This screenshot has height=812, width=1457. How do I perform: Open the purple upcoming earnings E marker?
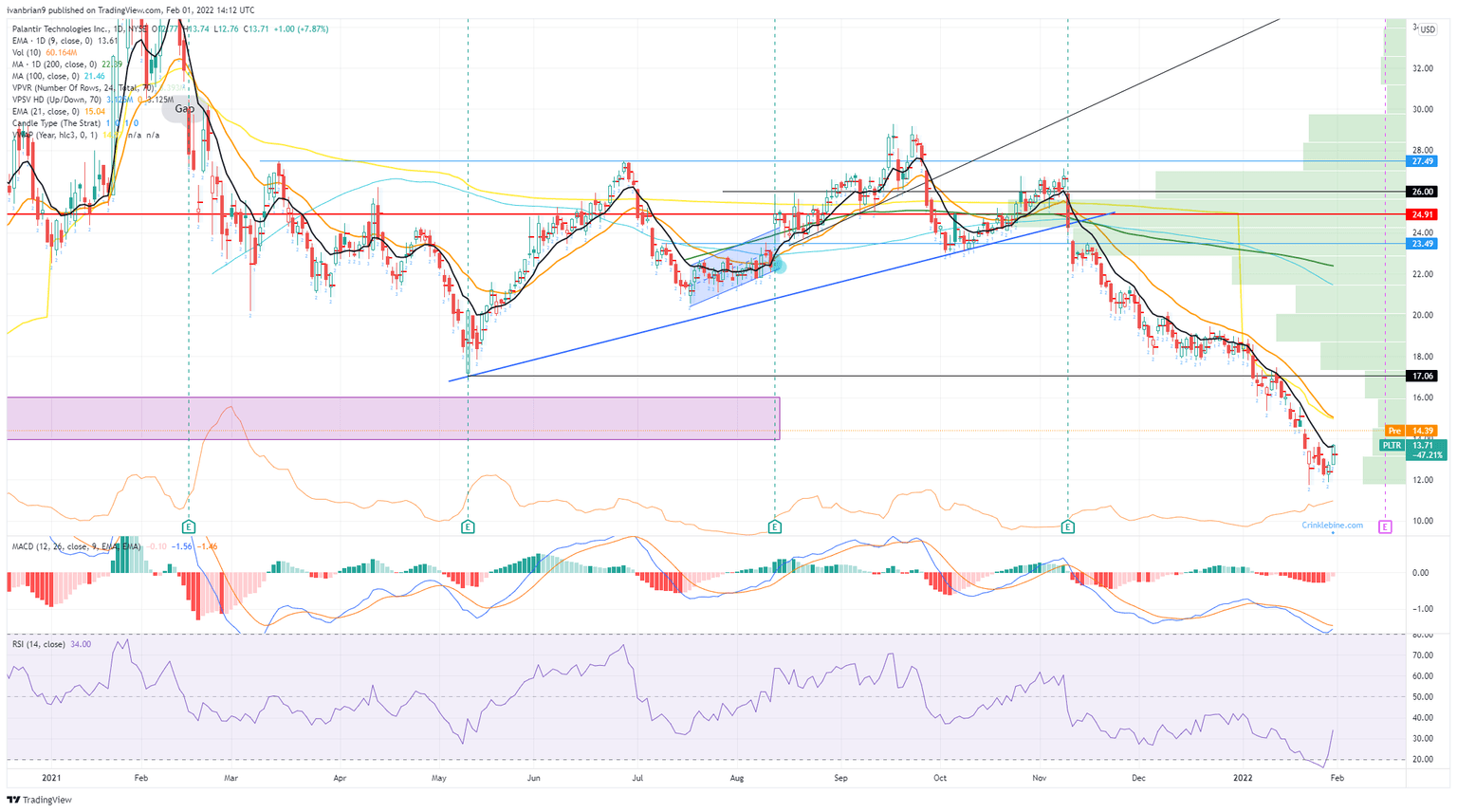click(x=1385, y=526)
